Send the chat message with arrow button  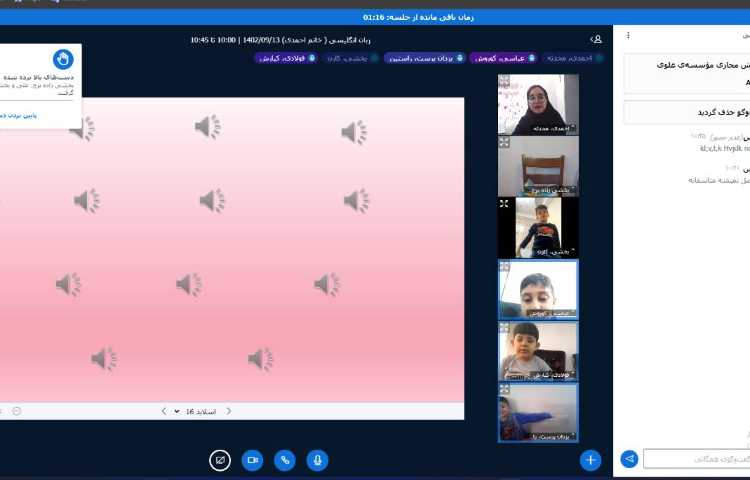(x=629, y=459)
